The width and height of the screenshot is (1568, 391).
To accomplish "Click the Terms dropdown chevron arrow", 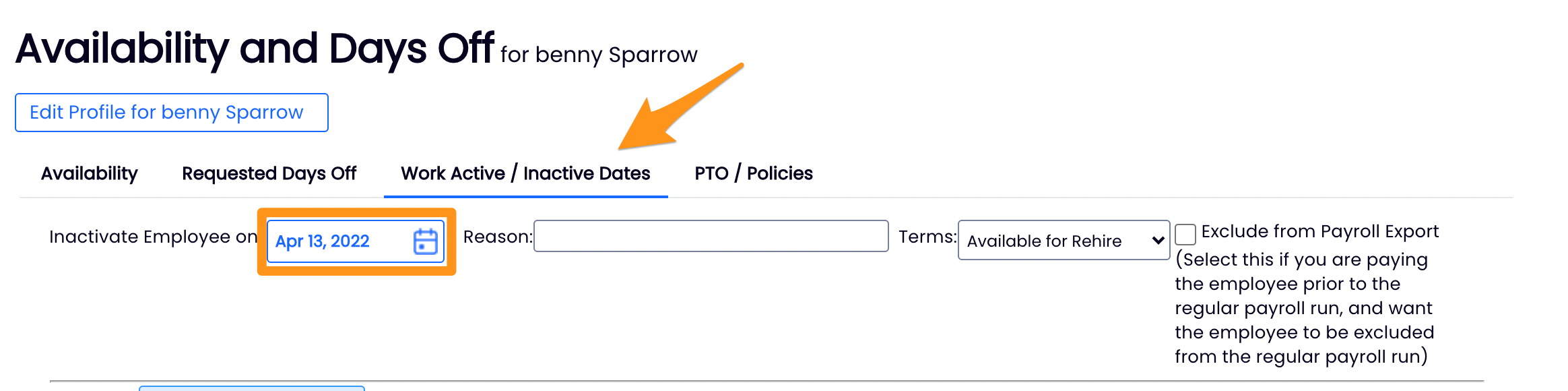I will [1158, 241].
